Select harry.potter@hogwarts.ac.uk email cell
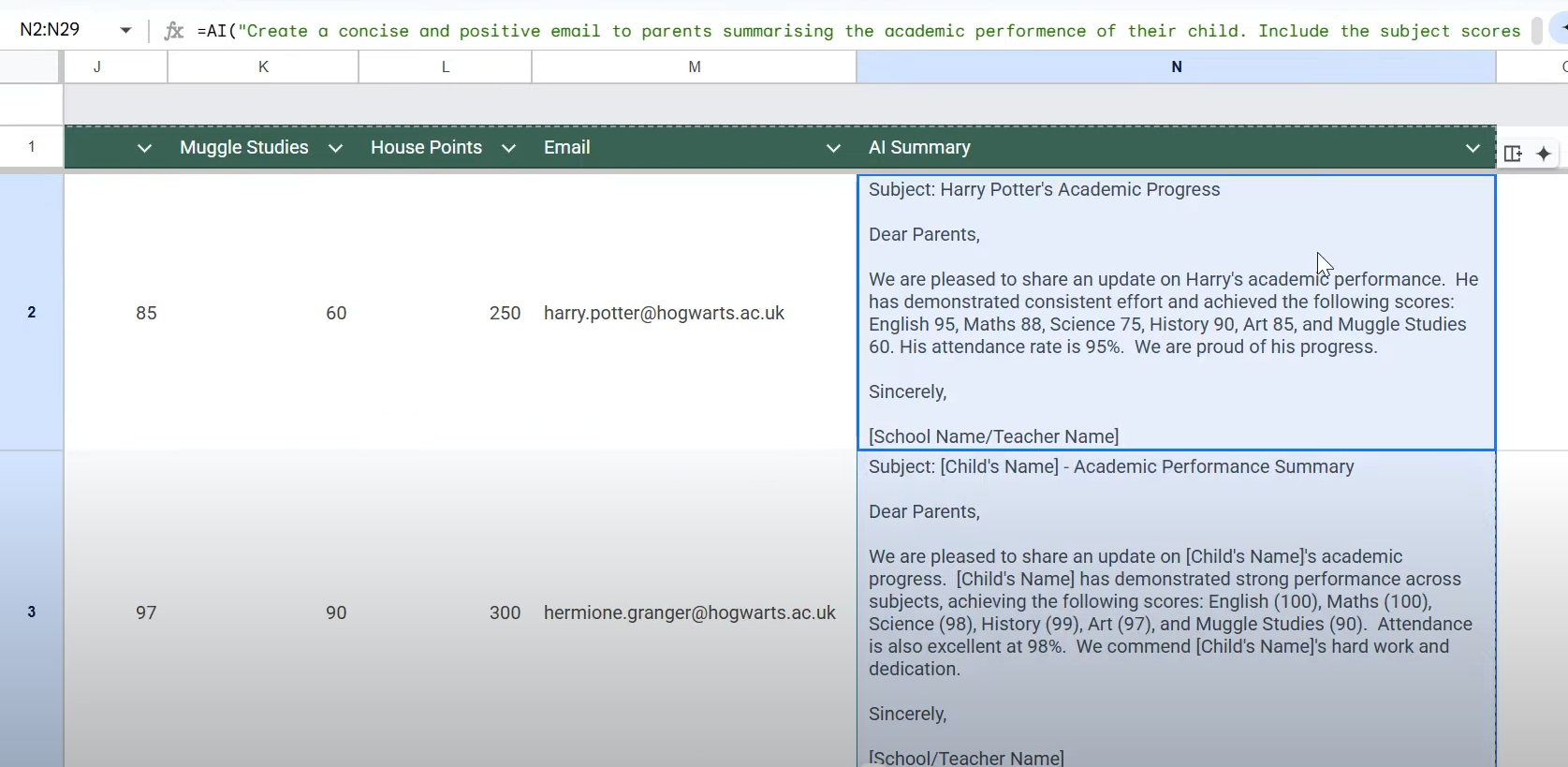 695,313
